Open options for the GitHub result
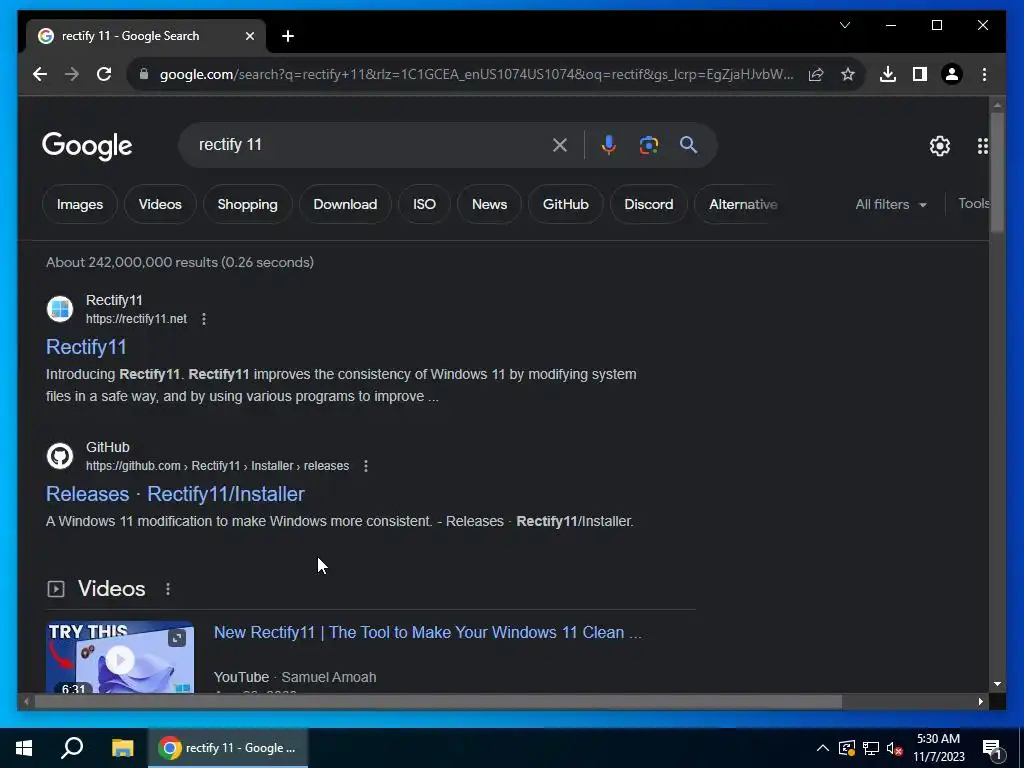1024x768 pixels. (366, 466)
